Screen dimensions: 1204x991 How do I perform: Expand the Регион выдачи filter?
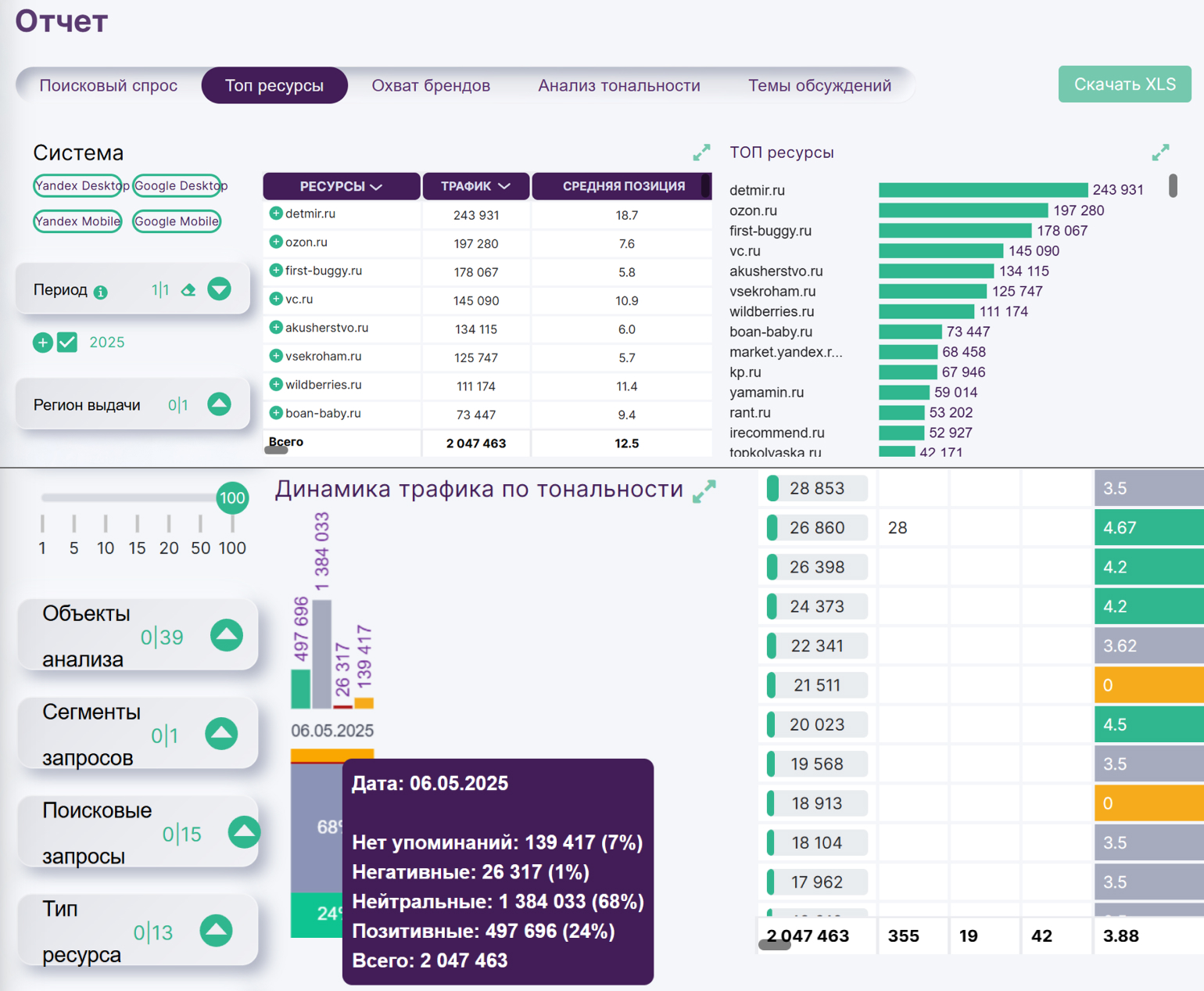(220, 404)
